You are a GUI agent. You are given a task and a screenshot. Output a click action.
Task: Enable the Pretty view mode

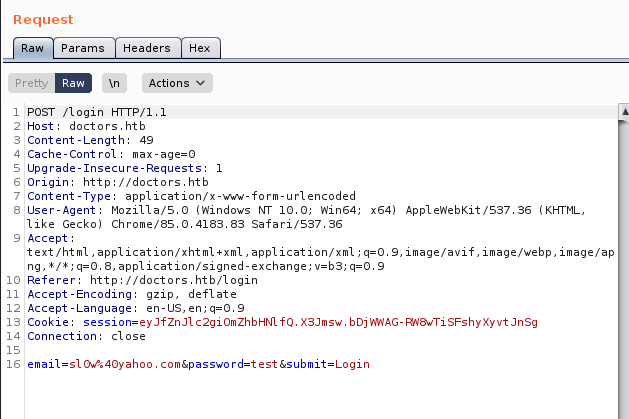(31, 83)
